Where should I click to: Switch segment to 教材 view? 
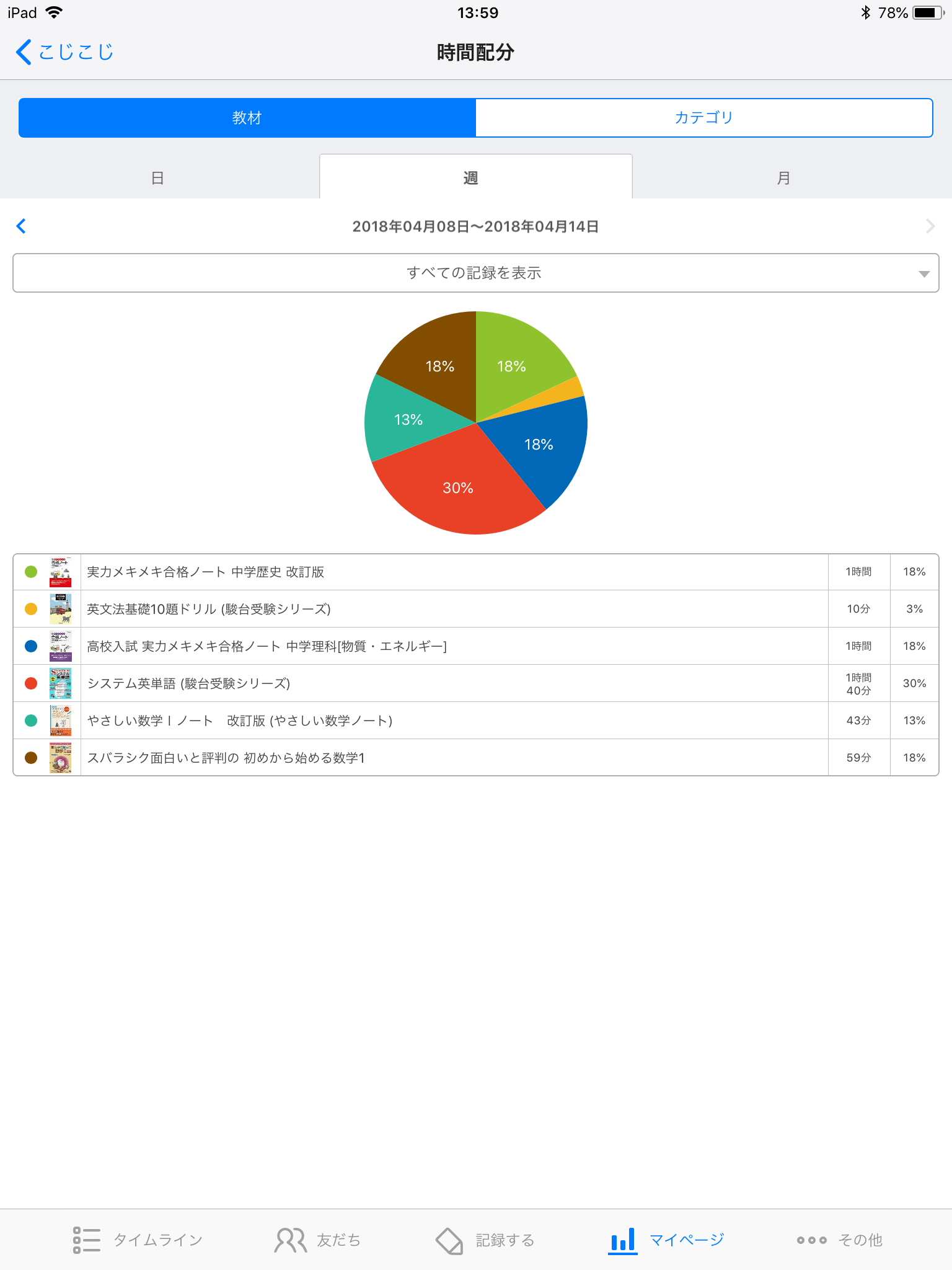click(247, 118)
